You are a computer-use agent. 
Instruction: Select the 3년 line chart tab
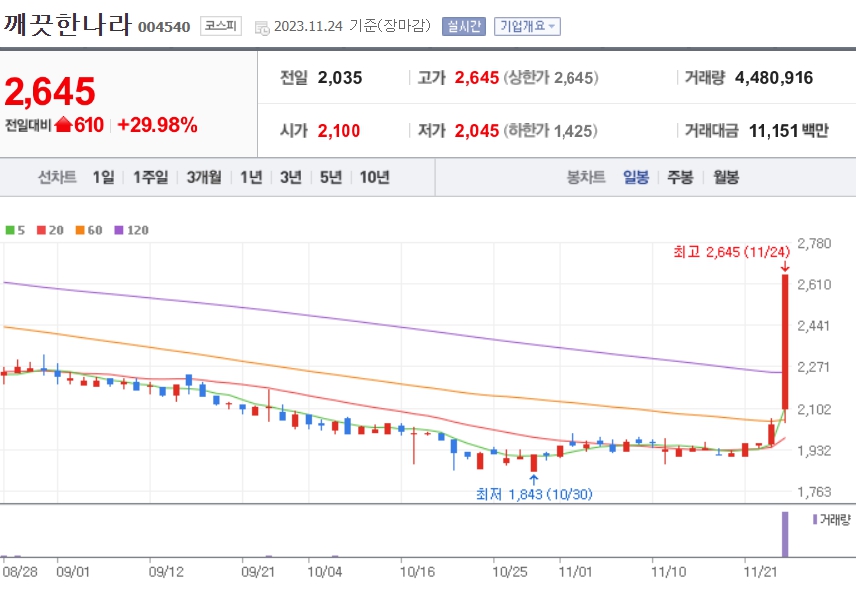pyautogui.click(x=291, y=177)
